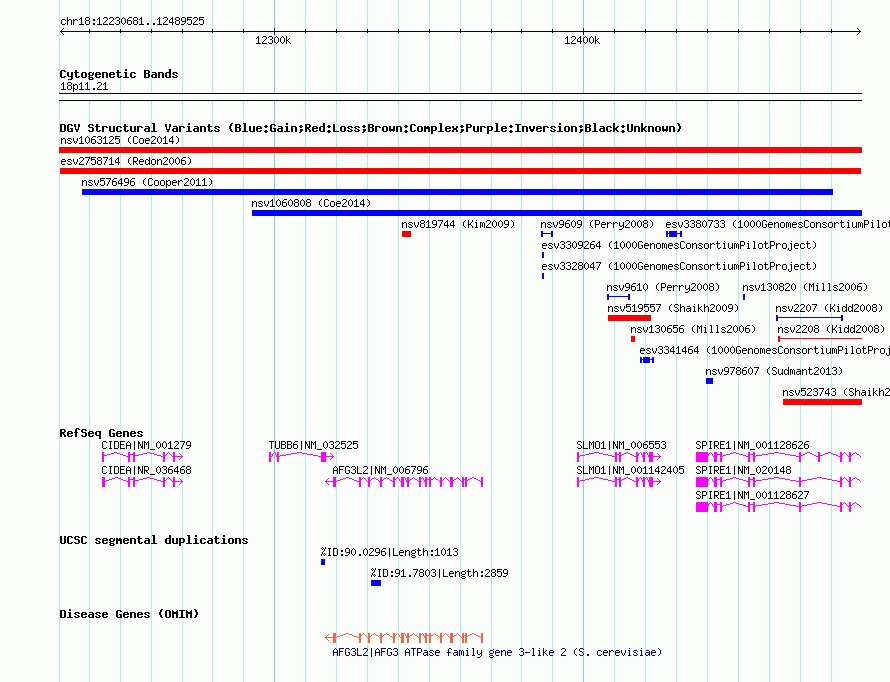
Task: Click the cytogenetic band horizontal bar
Action: tap(460, 97)
